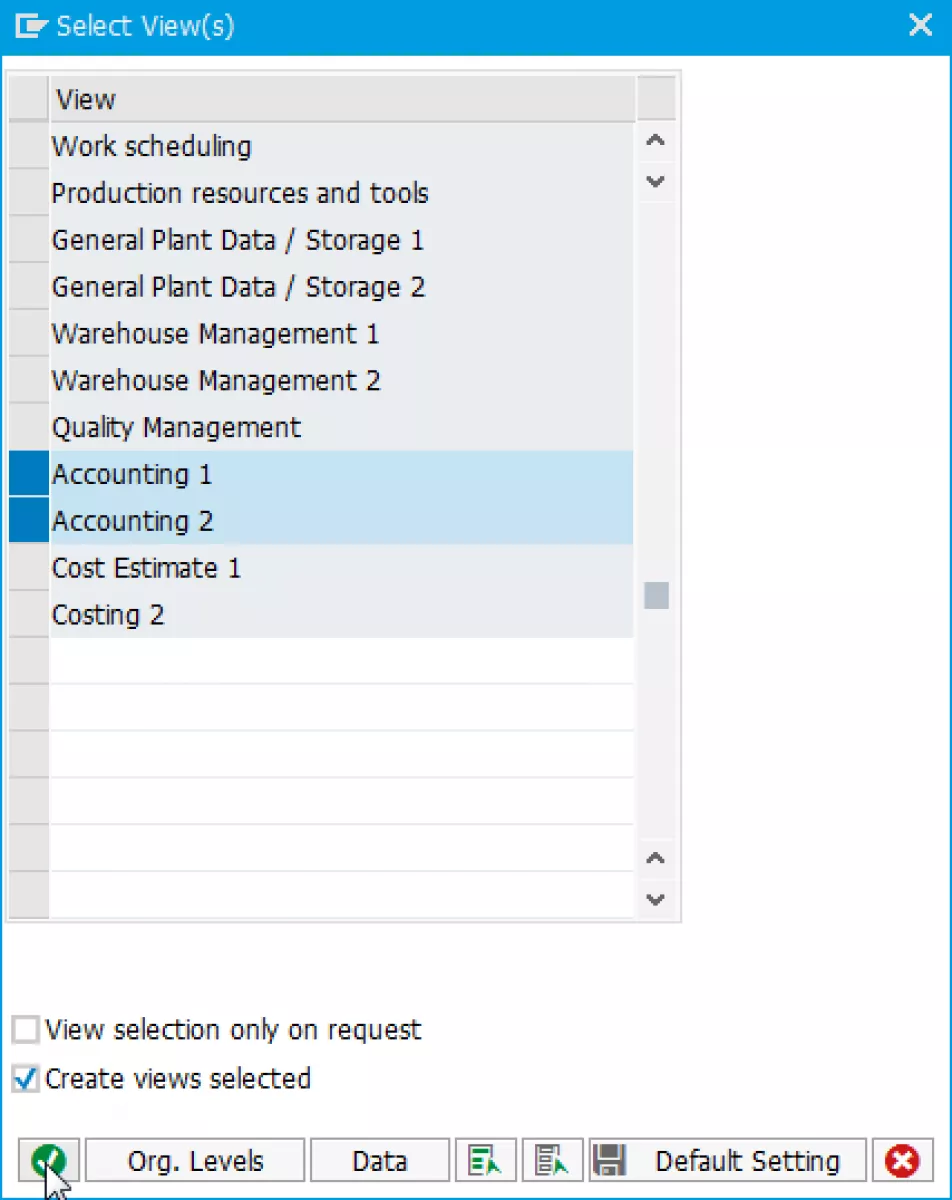This screenshot has width=952, height=1200.
Task: Open Org. Levels
Action: point(195,1161)
